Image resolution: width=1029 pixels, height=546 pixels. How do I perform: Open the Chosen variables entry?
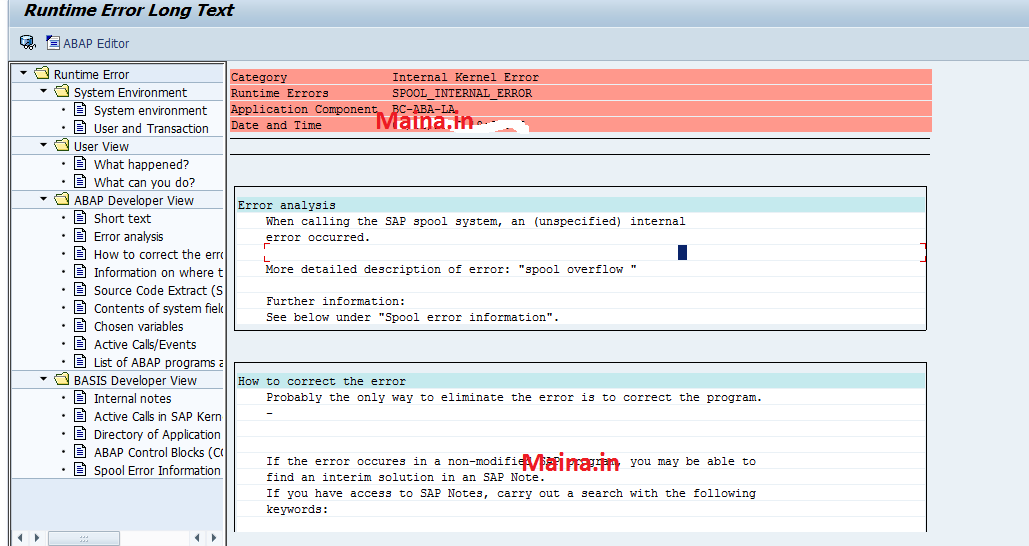point(138,326)
